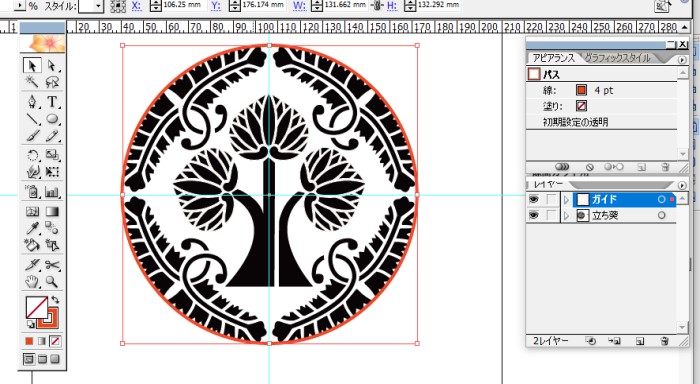Click the stroke color swatch in the toolbox
Viewport: 700px width, 384px height.
(48, 317)
